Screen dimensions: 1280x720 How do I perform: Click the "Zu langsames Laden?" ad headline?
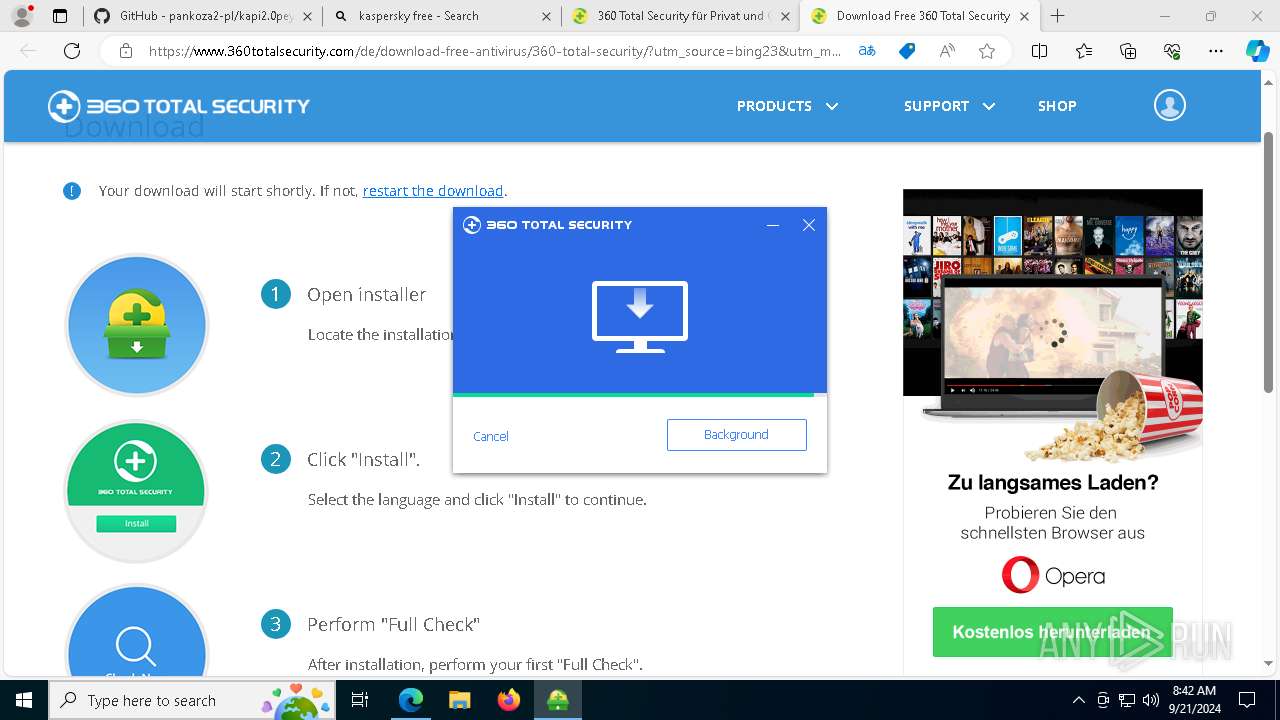coord(1052,483)
